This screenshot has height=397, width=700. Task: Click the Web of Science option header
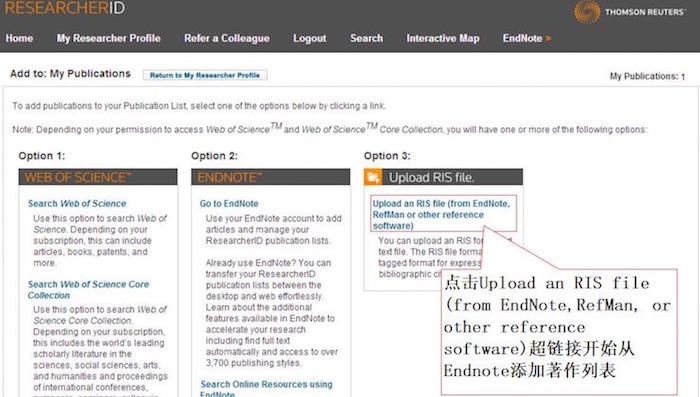coord(98,177)
